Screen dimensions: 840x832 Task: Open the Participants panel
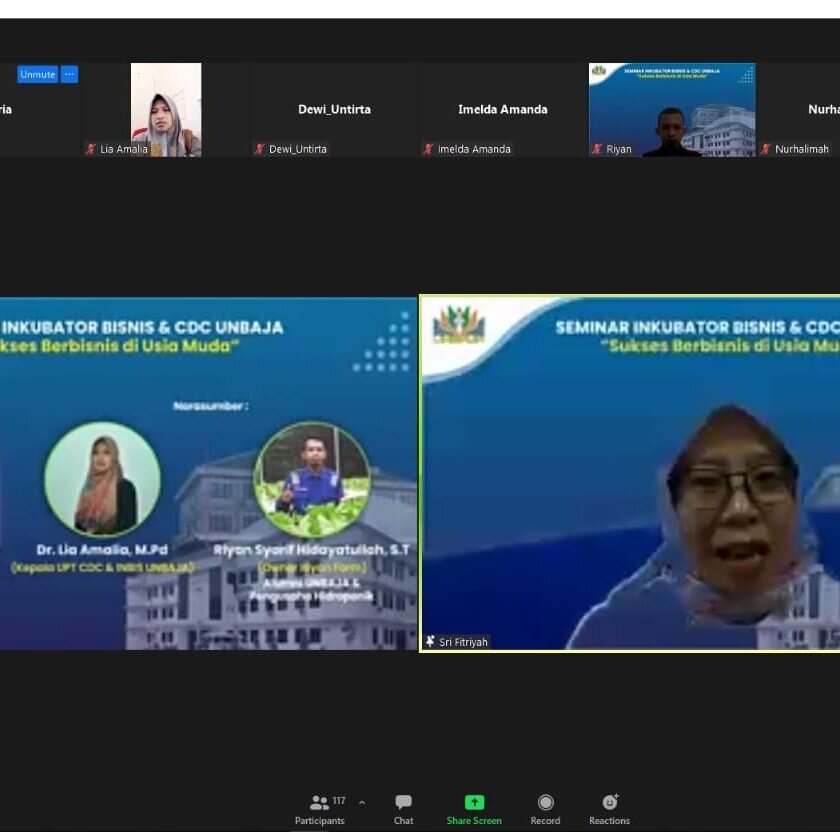coord(320,808)
